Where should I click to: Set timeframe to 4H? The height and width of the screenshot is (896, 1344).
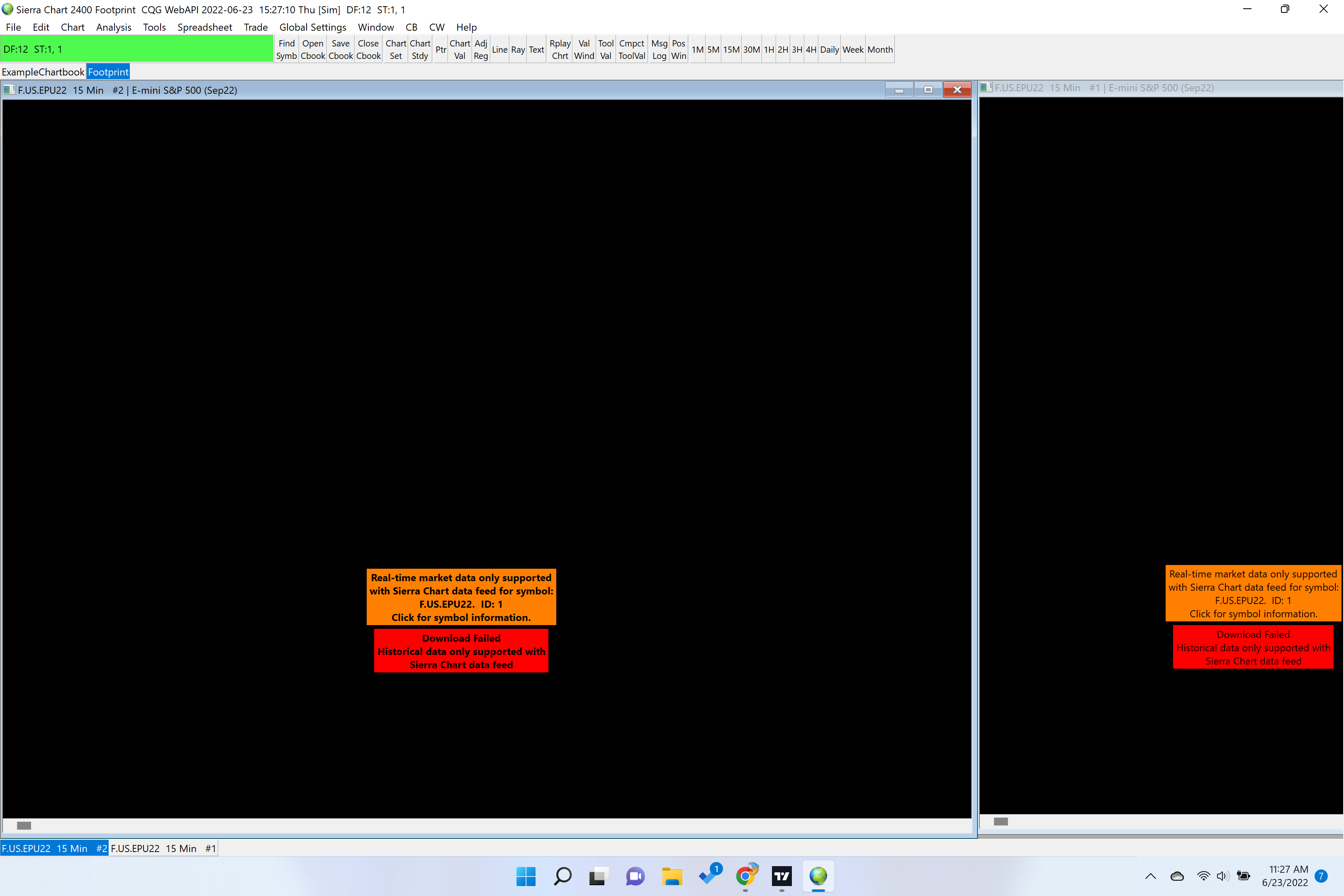tap(811, 49)
